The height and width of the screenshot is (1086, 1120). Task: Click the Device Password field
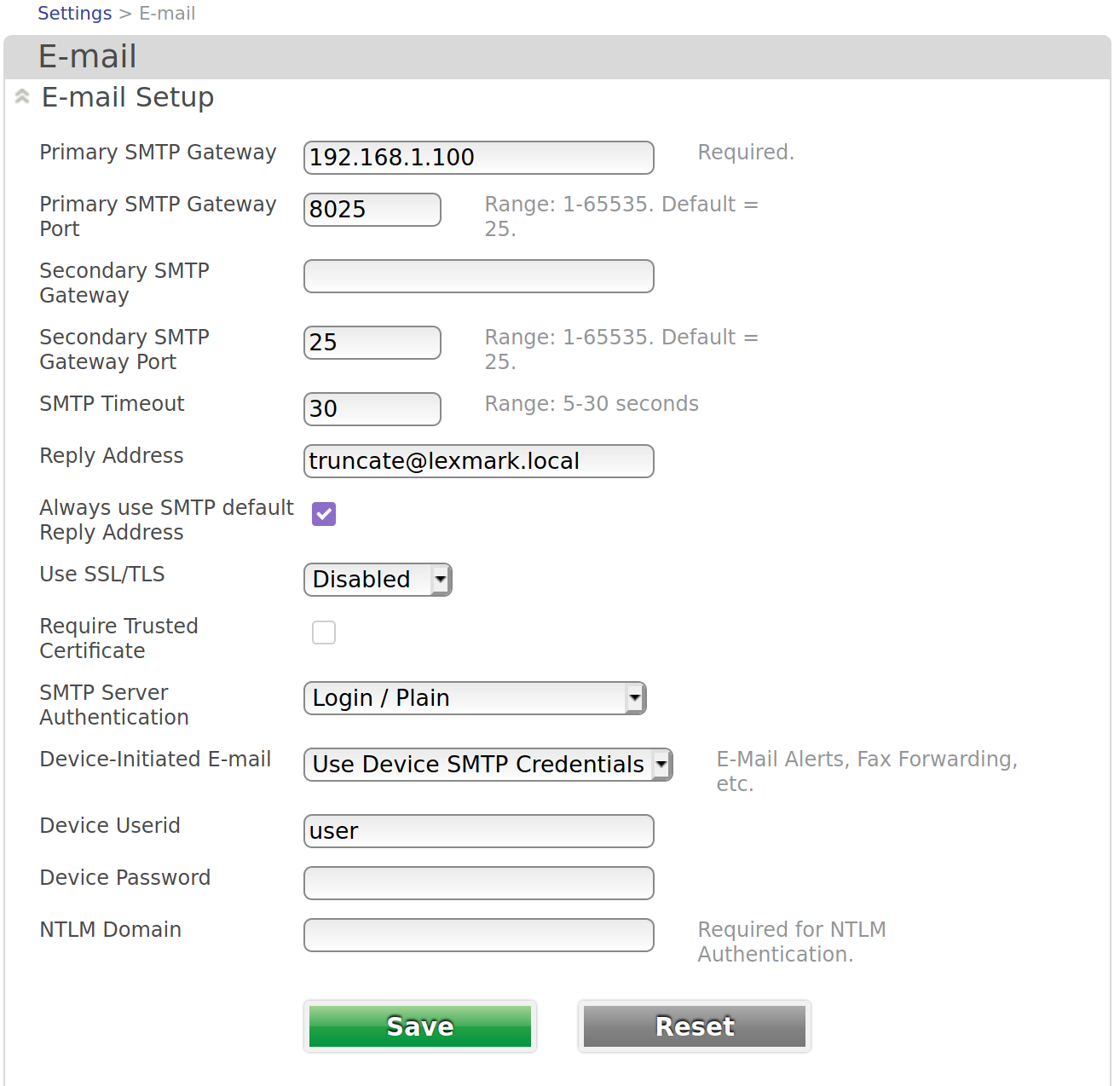click(x=478, y=883)
